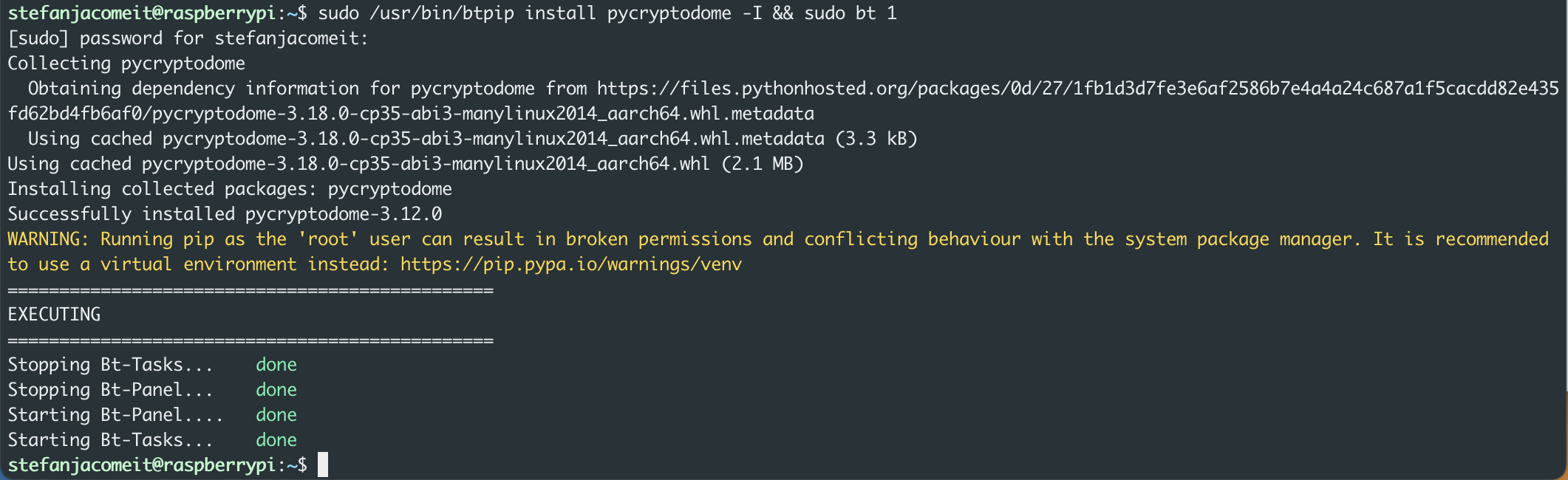Click "done" next to Stopping Bt-Tasks
Screen dimensions: 1568x480
point(276,365)
